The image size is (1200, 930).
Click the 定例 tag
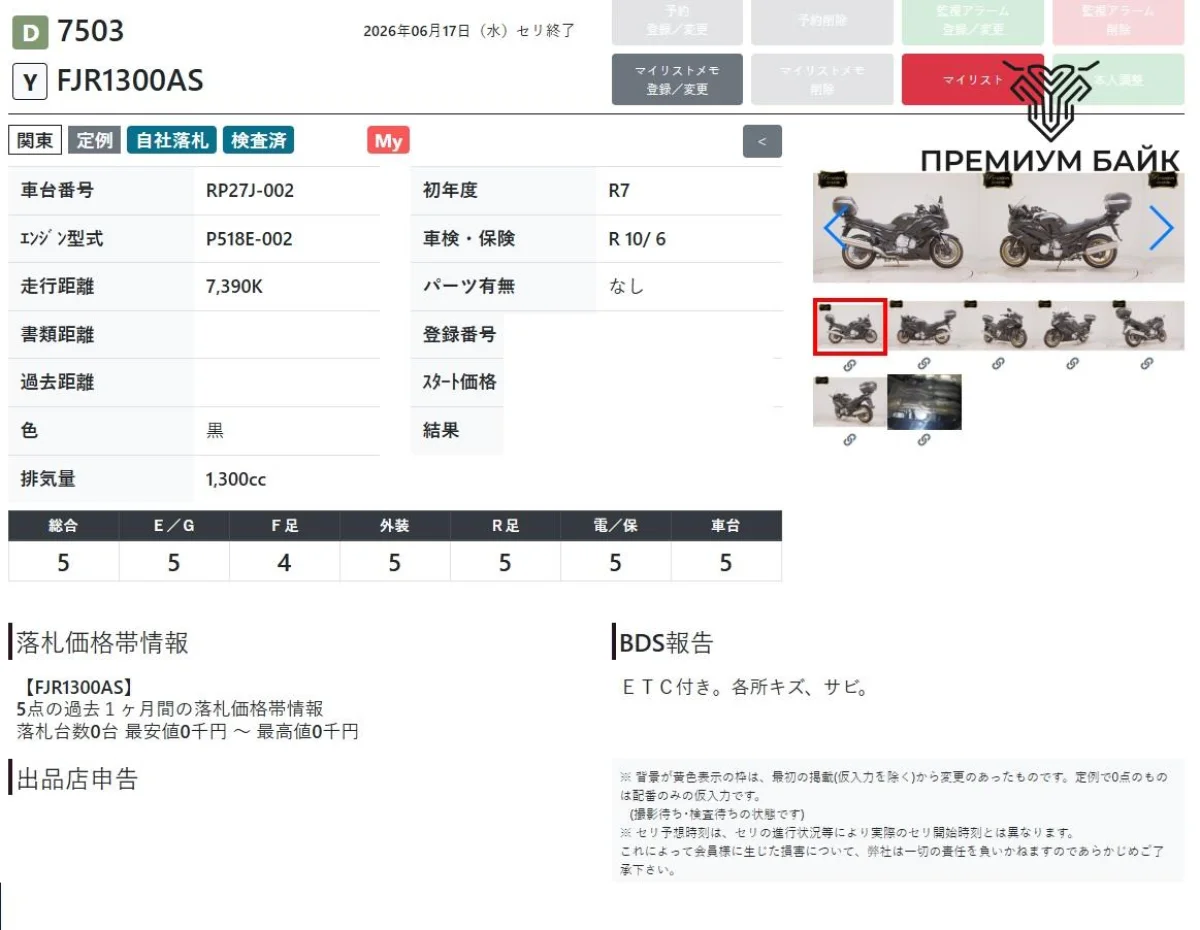95,141
